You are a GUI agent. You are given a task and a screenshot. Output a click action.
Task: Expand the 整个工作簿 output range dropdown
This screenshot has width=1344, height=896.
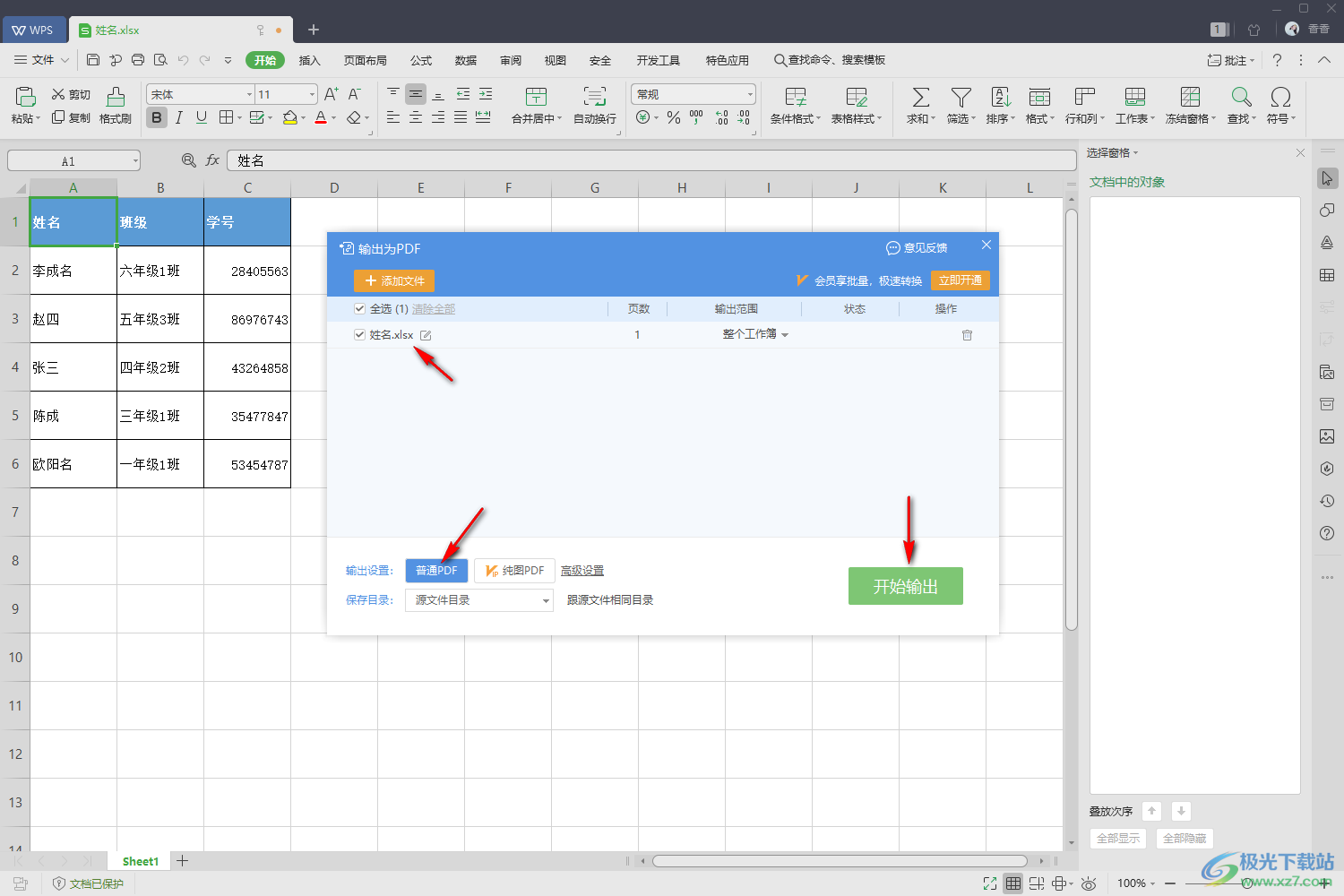click(755, 334)
